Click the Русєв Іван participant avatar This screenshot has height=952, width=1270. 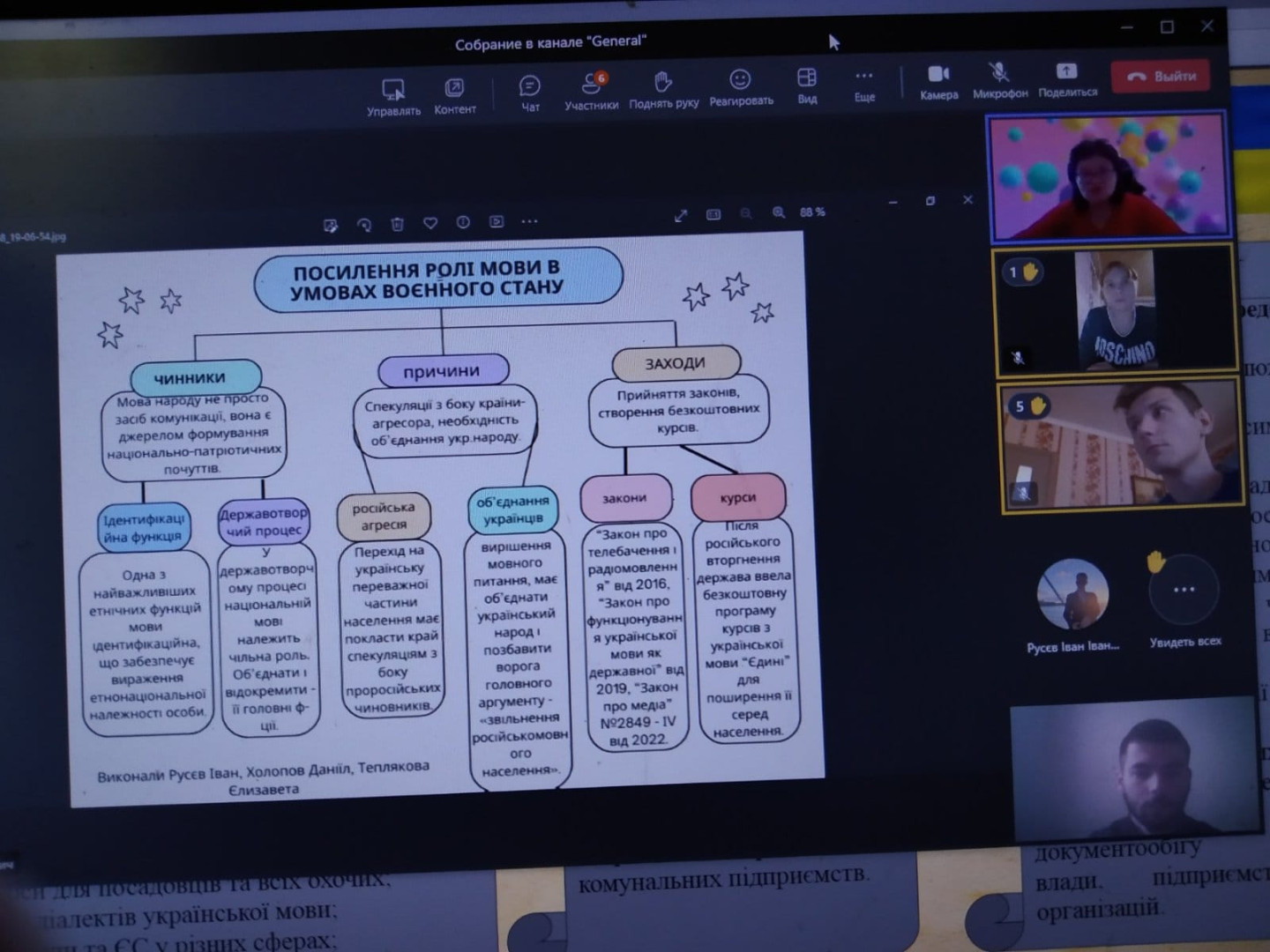pos(1072,594)
